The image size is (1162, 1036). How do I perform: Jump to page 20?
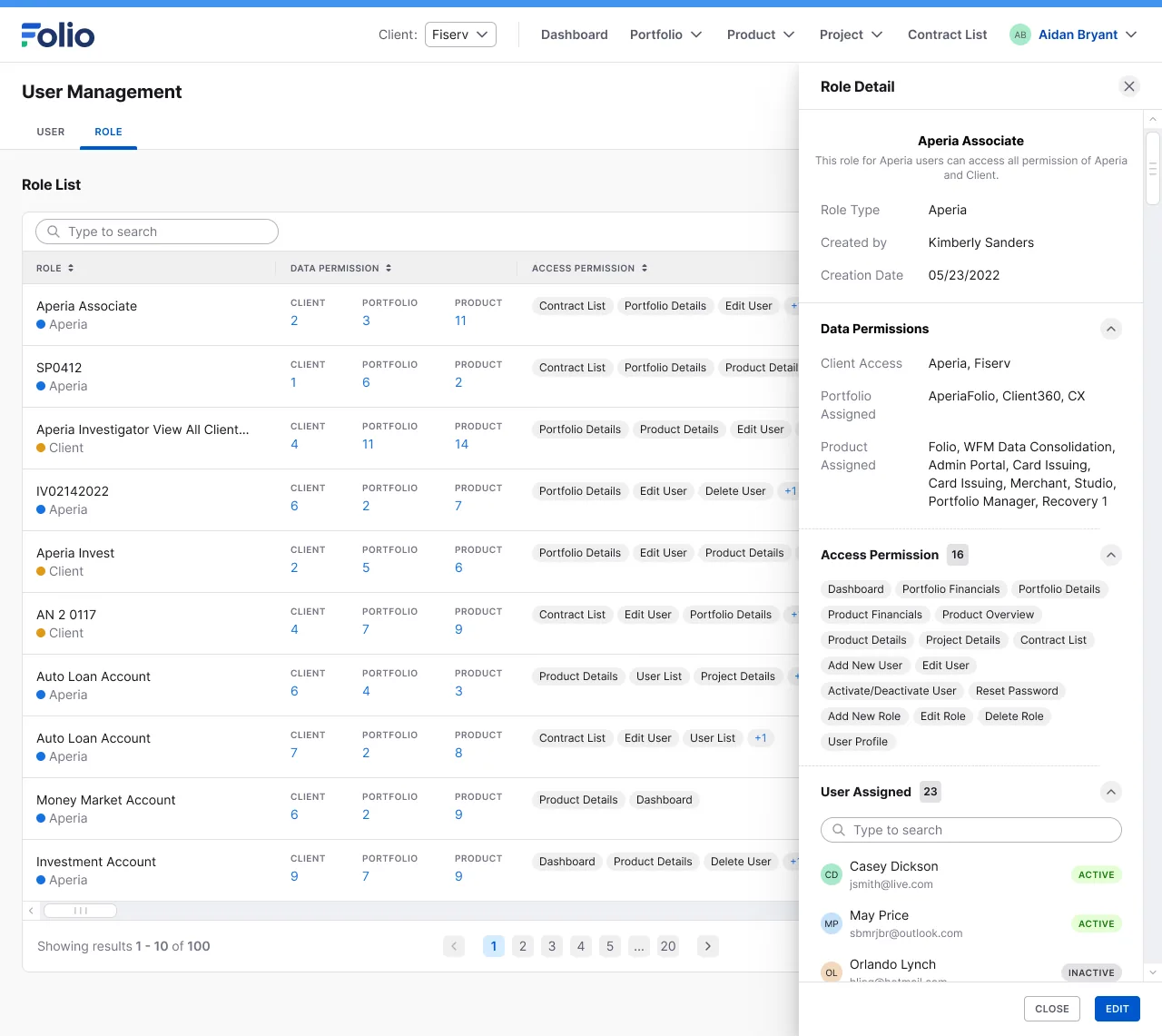668,946
